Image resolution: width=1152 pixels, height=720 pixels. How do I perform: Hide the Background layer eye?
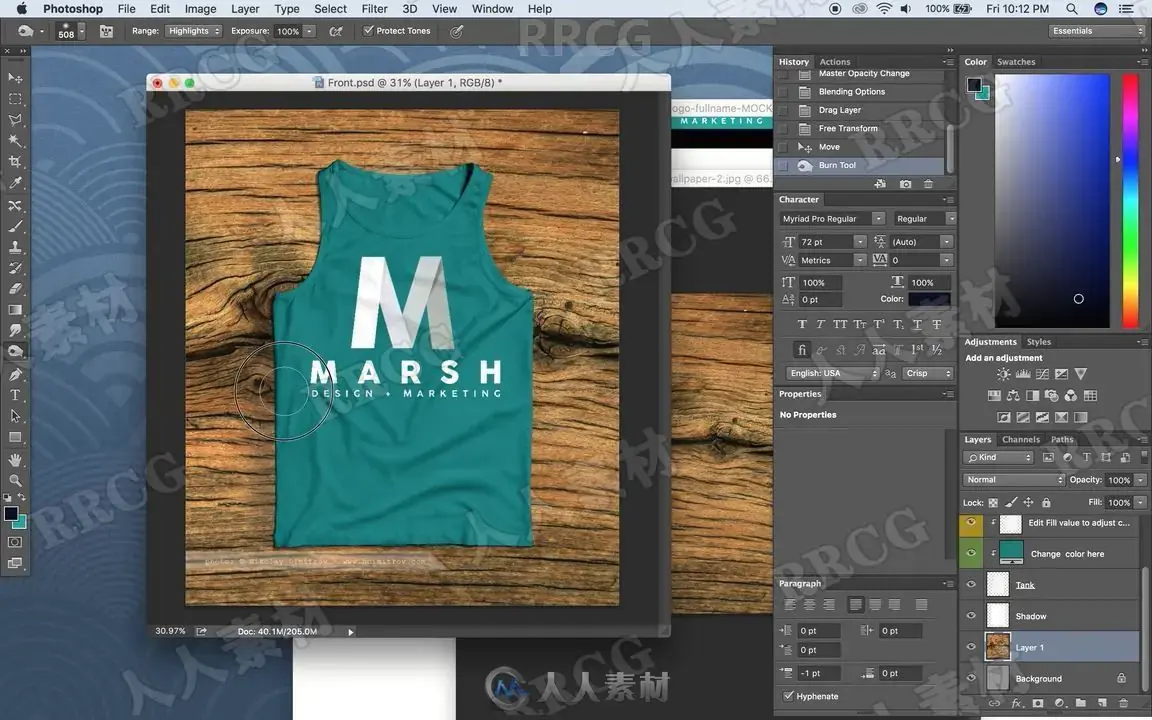971,678
